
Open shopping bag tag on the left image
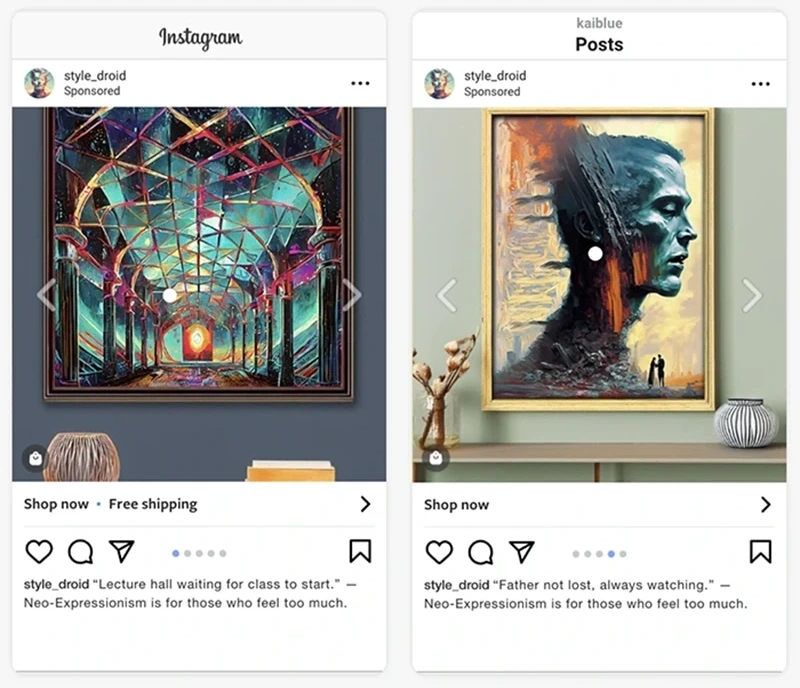35,458
